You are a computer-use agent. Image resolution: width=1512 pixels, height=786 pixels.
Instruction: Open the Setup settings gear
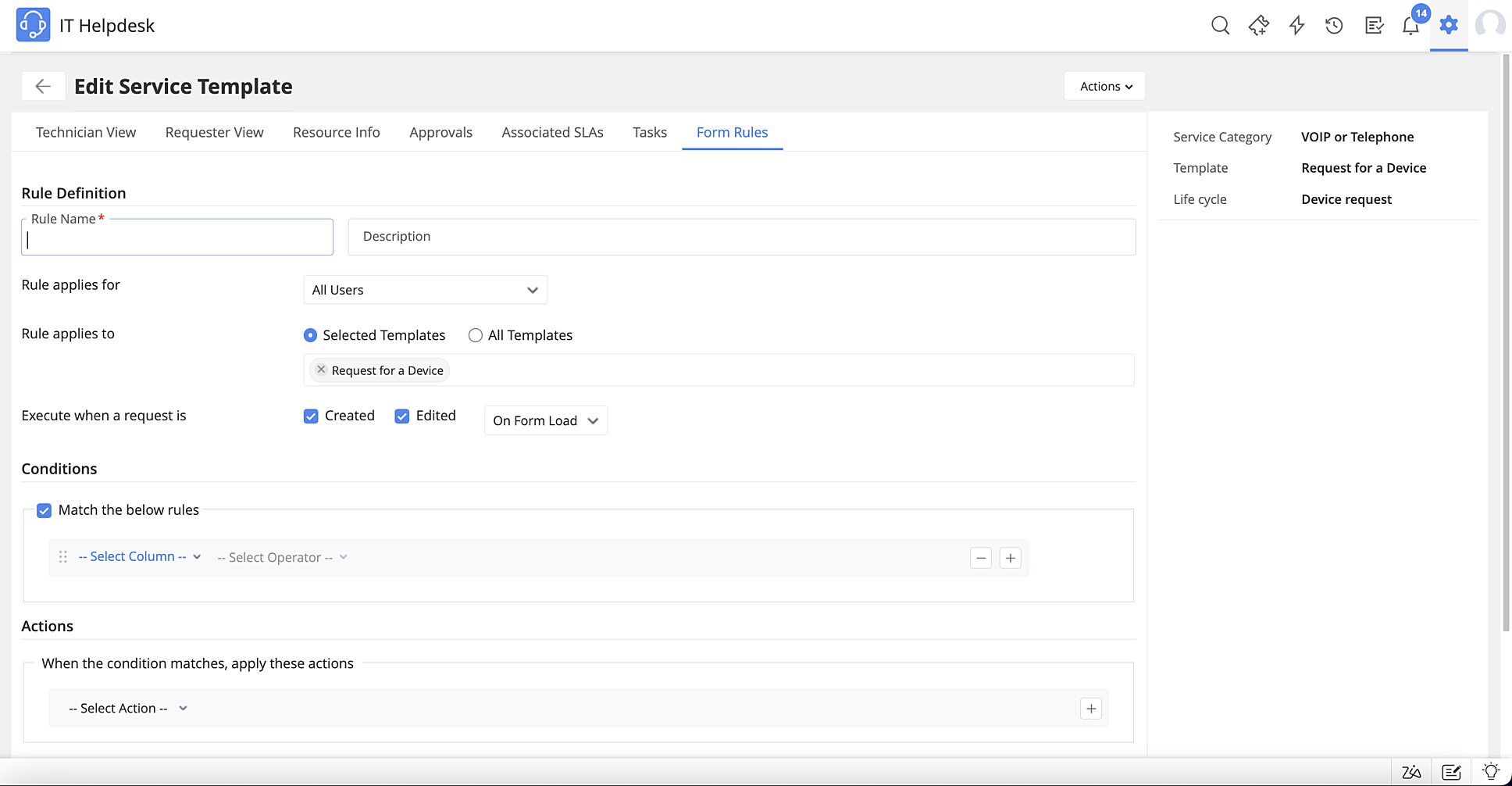click(1448, 25)
